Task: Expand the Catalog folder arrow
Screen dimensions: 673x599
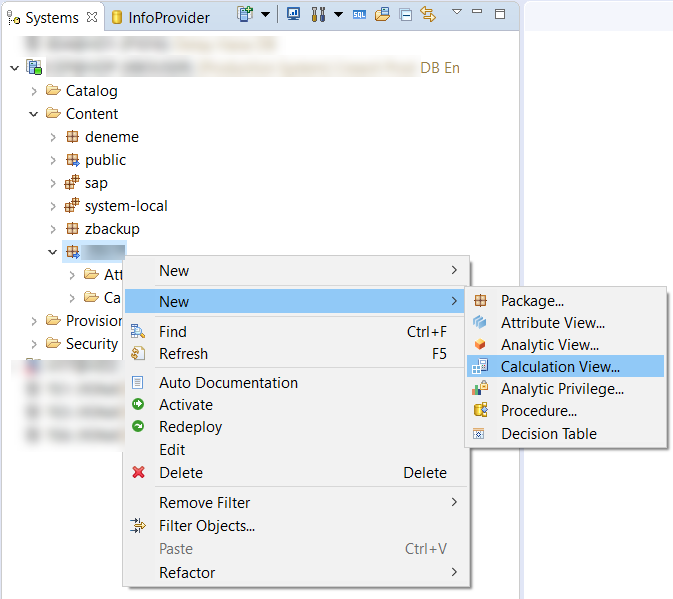Action: [x=34, y=91]
